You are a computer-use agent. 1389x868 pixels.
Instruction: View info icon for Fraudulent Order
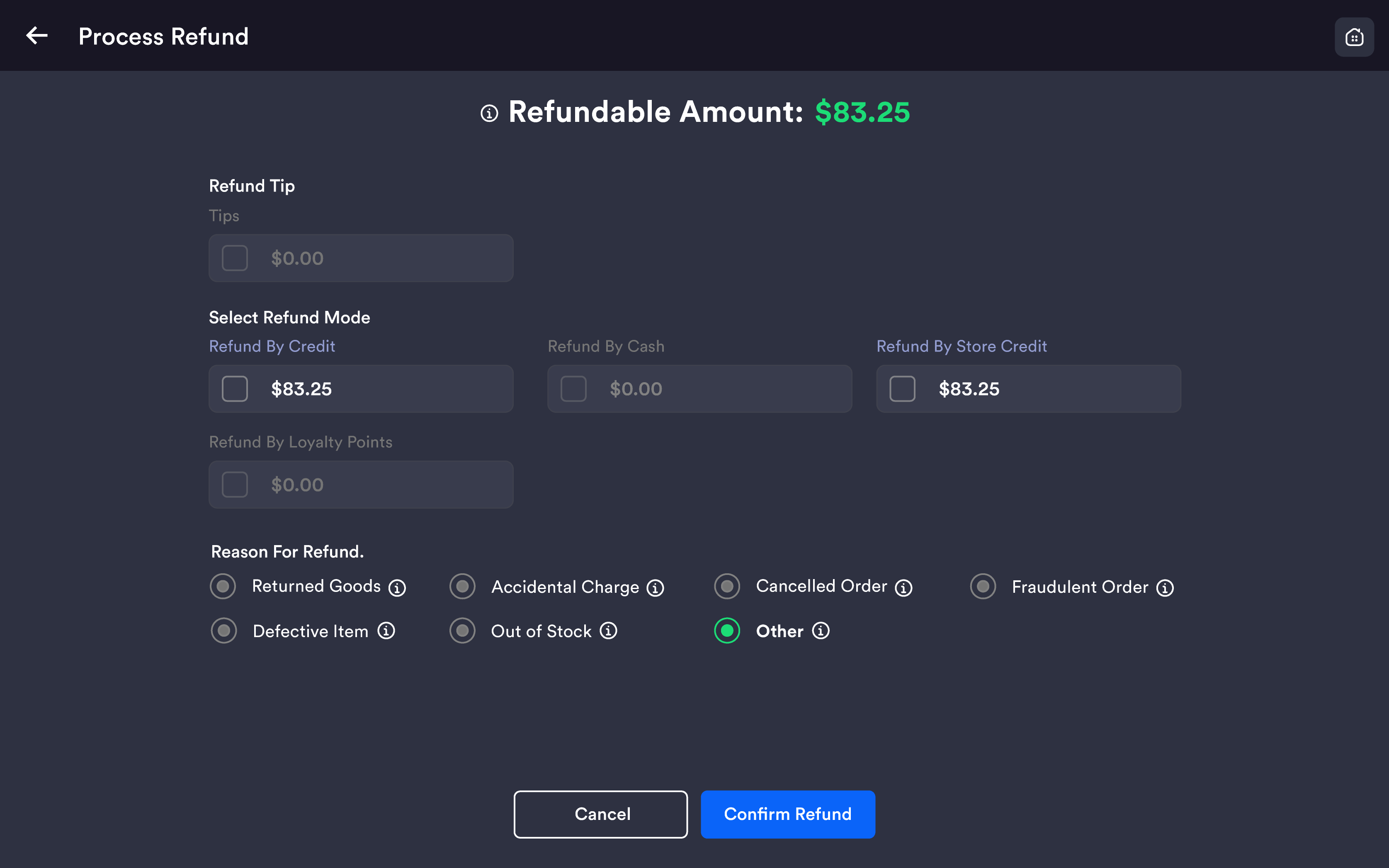(x=1165, y=588)
